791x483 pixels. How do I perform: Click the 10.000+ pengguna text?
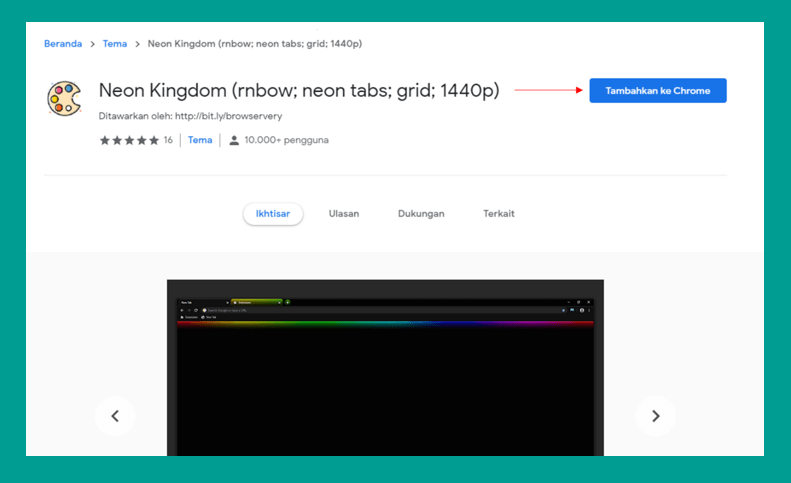(287, 140)
